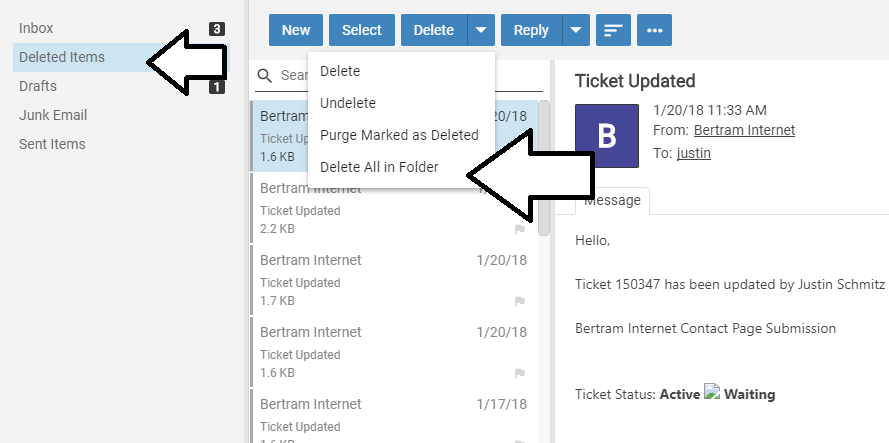
Task: Open the more actions ellipsis button
Action: [x=654, y=30]
